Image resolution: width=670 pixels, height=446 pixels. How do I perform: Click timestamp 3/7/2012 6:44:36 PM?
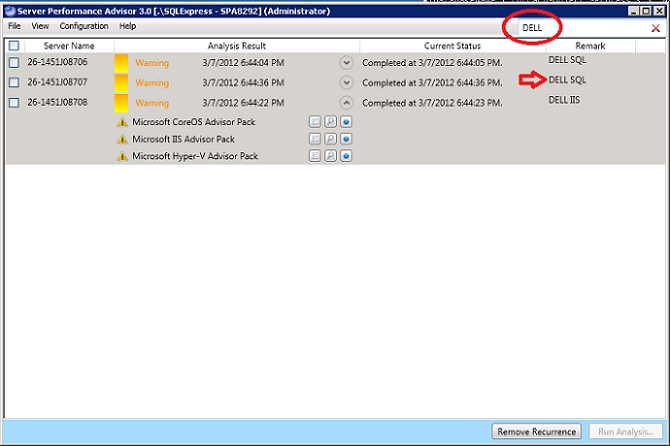(x=243, y=83)
